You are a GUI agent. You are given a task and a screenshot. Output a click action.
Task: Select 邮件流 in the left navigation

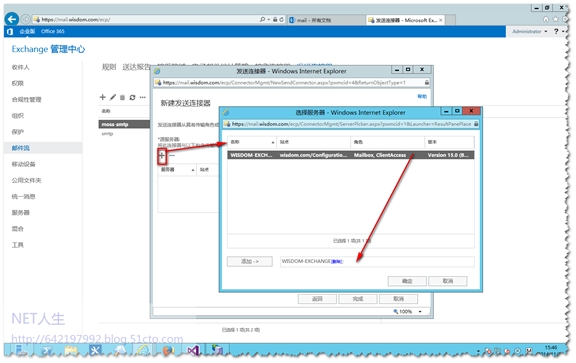click(x=21, y=148)
